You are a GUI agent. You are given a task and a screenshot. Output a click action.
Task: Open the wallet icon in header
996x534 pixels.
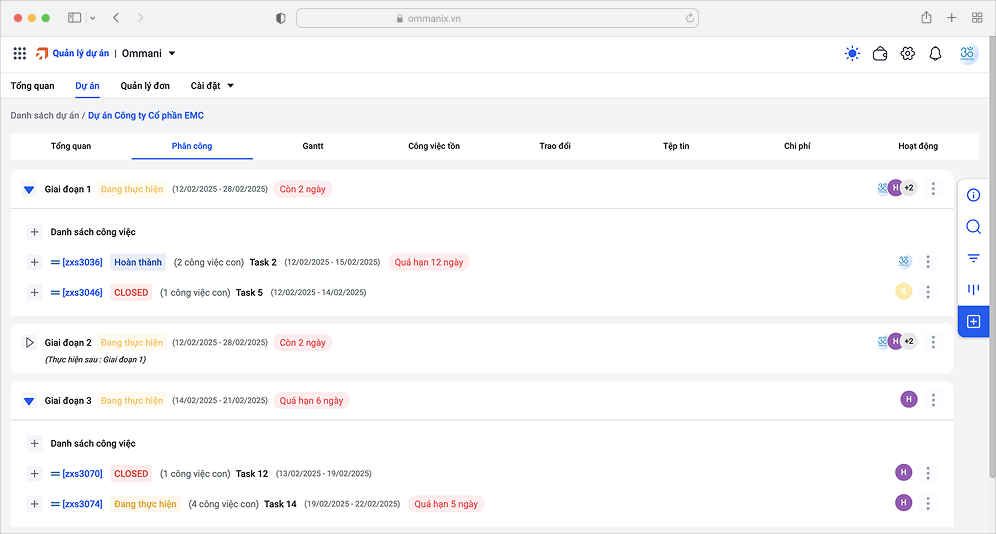880,54
